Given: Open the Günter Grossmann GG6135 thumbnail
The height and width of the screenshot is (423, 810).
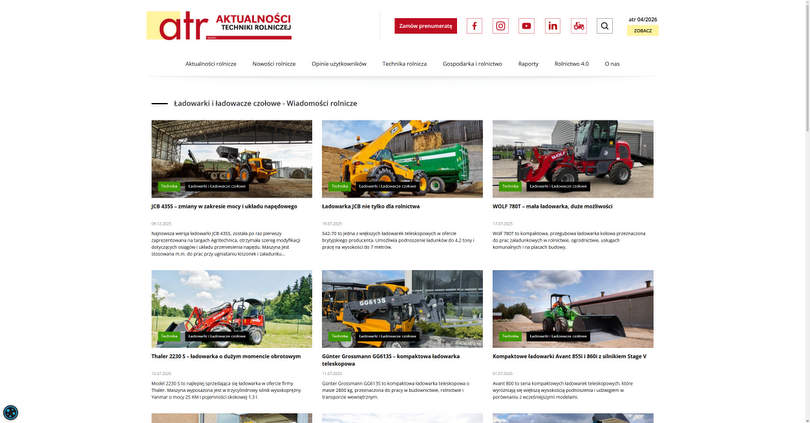Looking at the screenshot, I should (402, 309).
